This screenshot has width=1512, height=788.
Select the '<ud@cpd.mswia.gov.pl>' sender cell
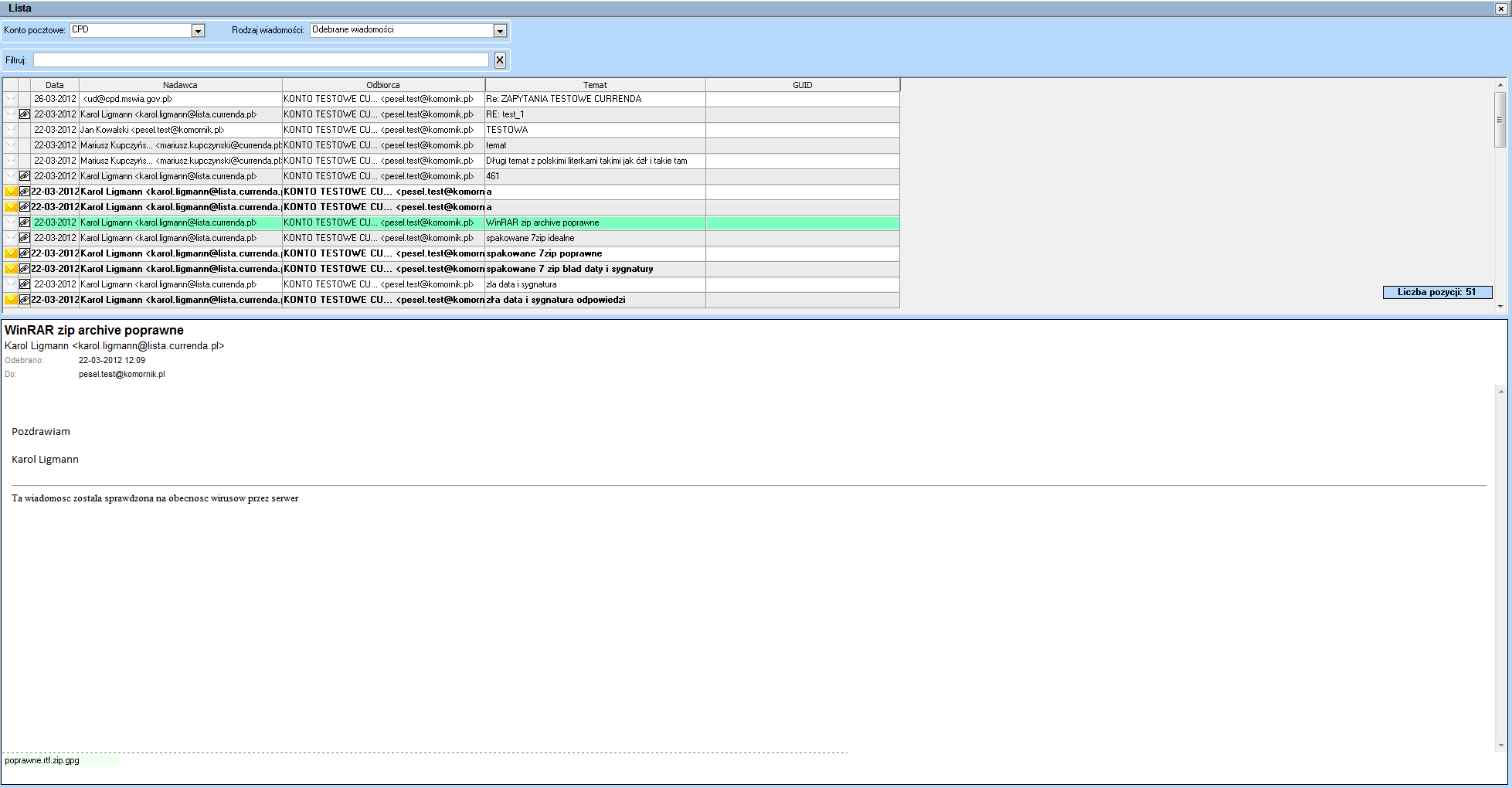click(181, 99)
